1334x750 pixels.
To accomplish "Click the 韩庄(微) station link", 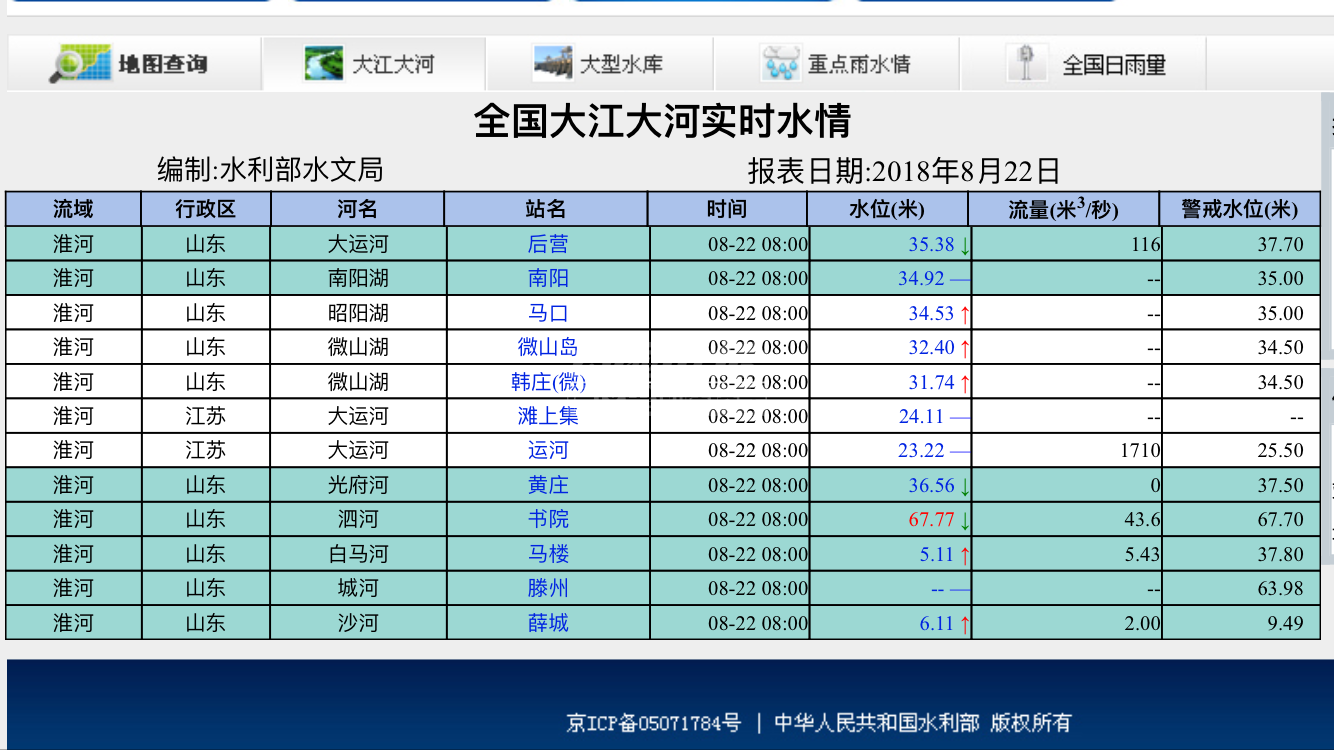I will tap(546, 381).
